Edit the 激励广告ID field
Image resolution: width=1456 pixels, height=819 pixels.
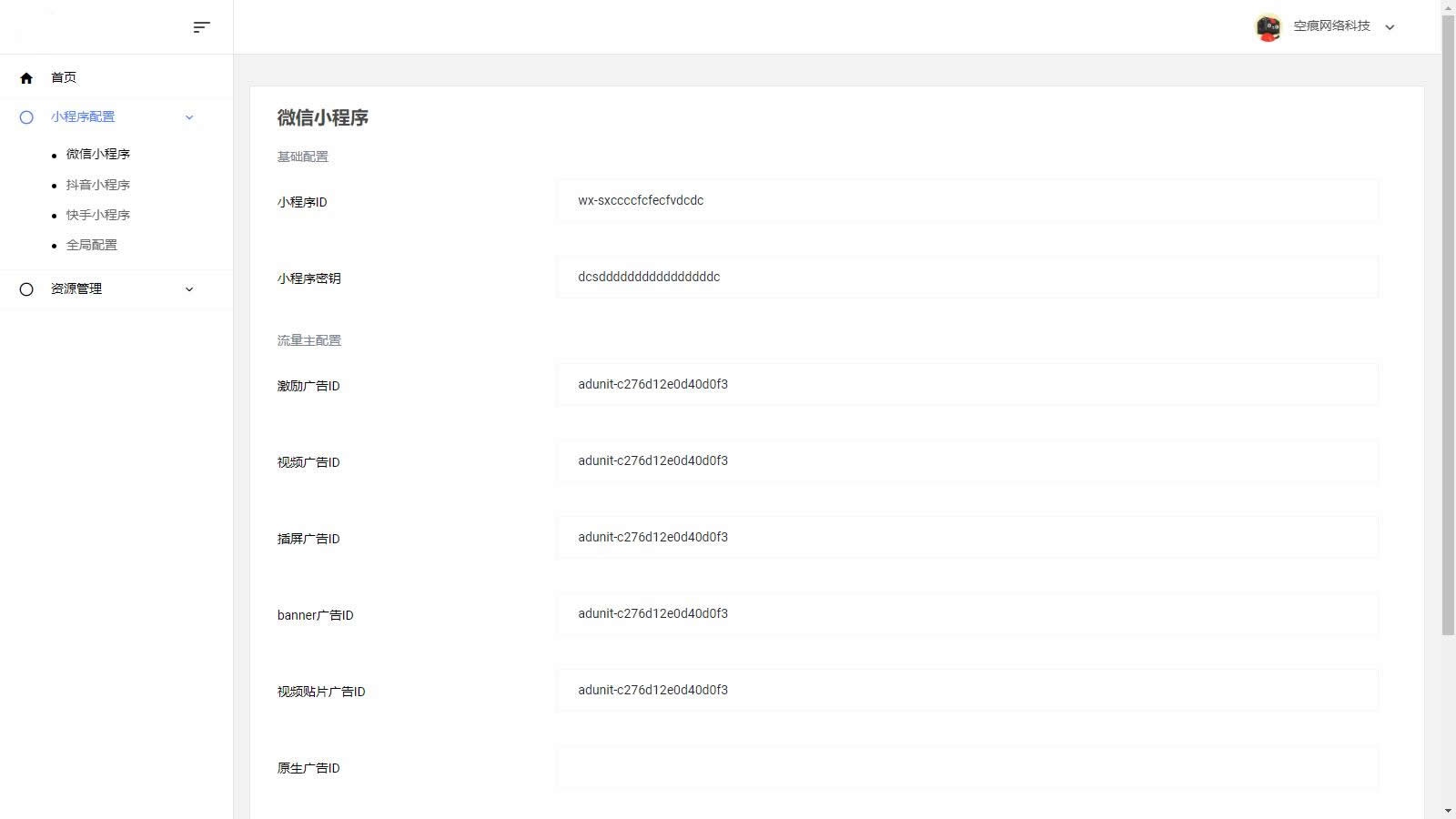[966, 385]
